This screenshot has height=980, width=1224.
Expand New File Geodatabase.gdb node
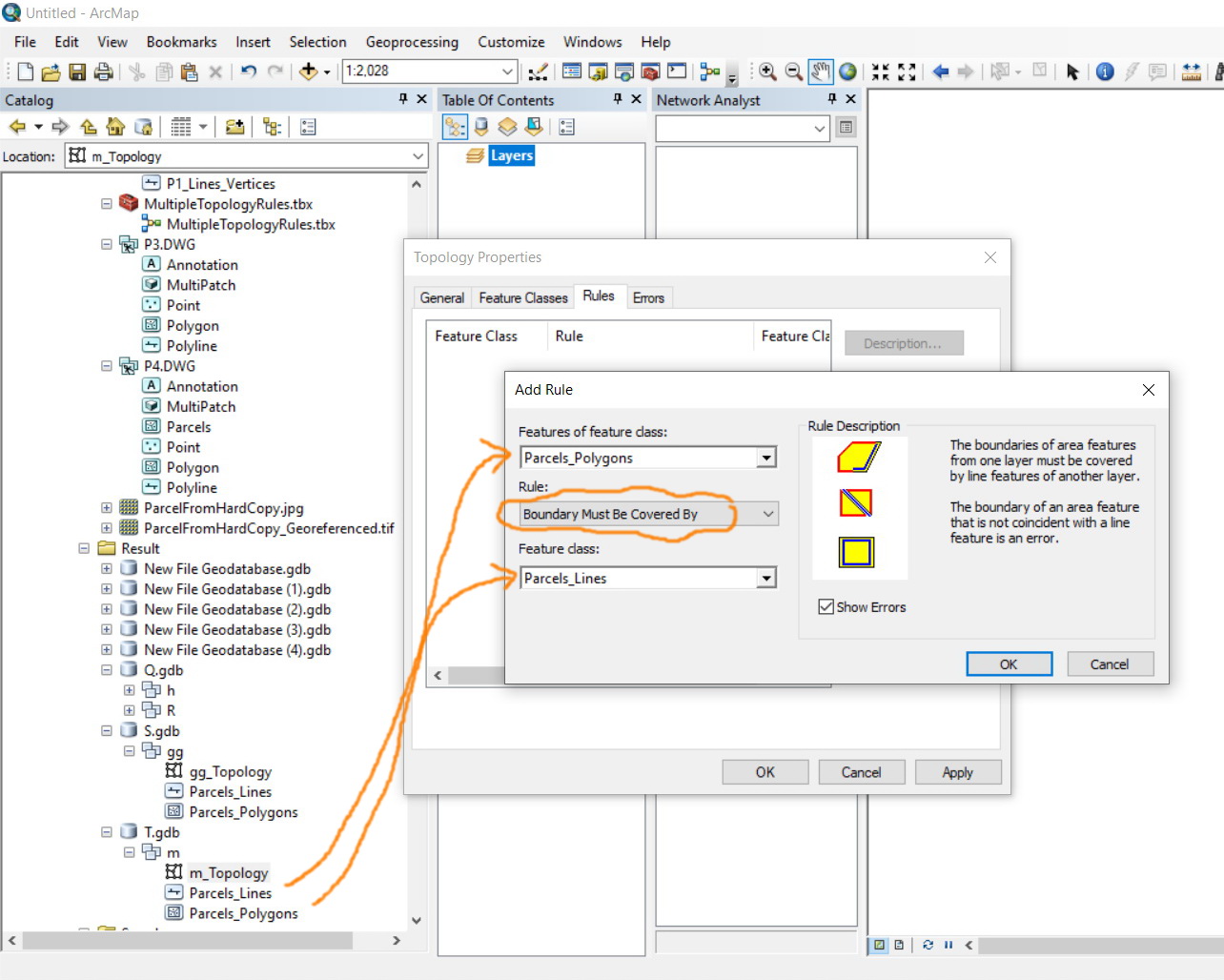pyautogui.click(x=107, y=569)
